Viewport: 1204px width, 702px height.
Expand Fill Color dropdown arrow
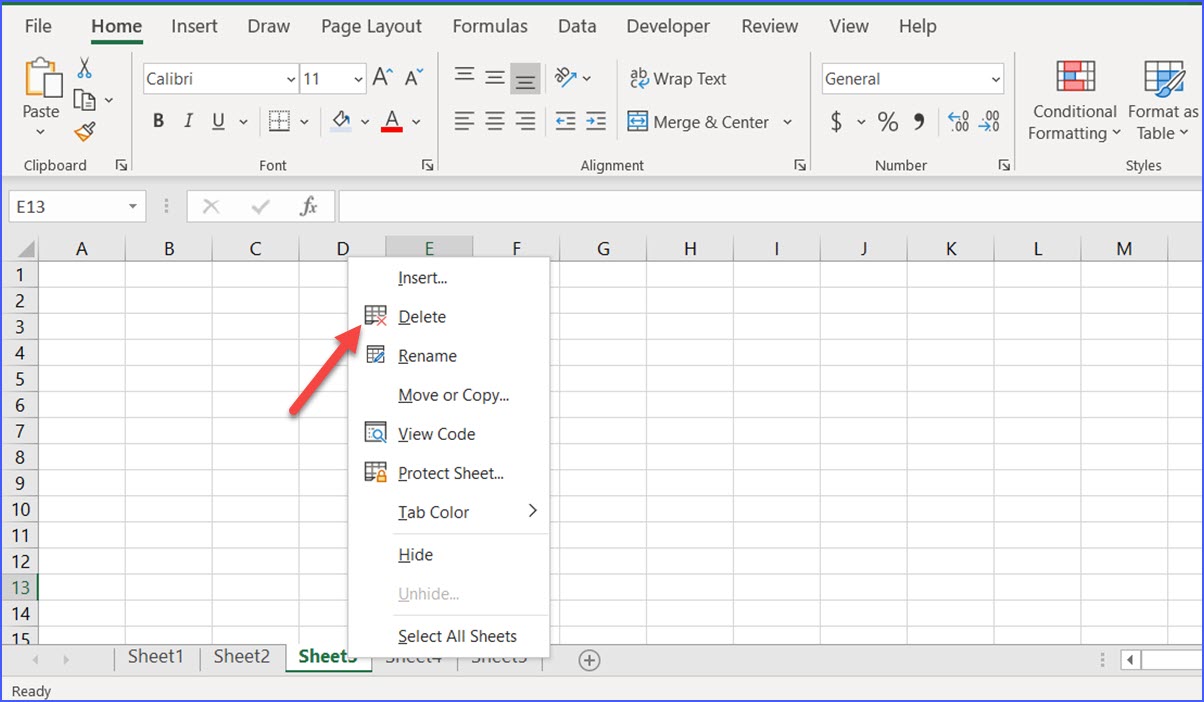(x=365, y=122)
